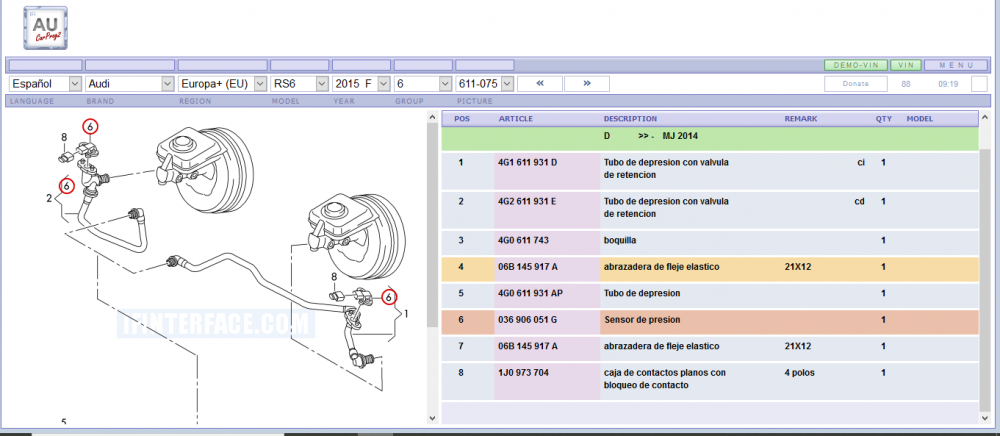Select article 06B 145 917 A in row 4

[x=527, y=267]
